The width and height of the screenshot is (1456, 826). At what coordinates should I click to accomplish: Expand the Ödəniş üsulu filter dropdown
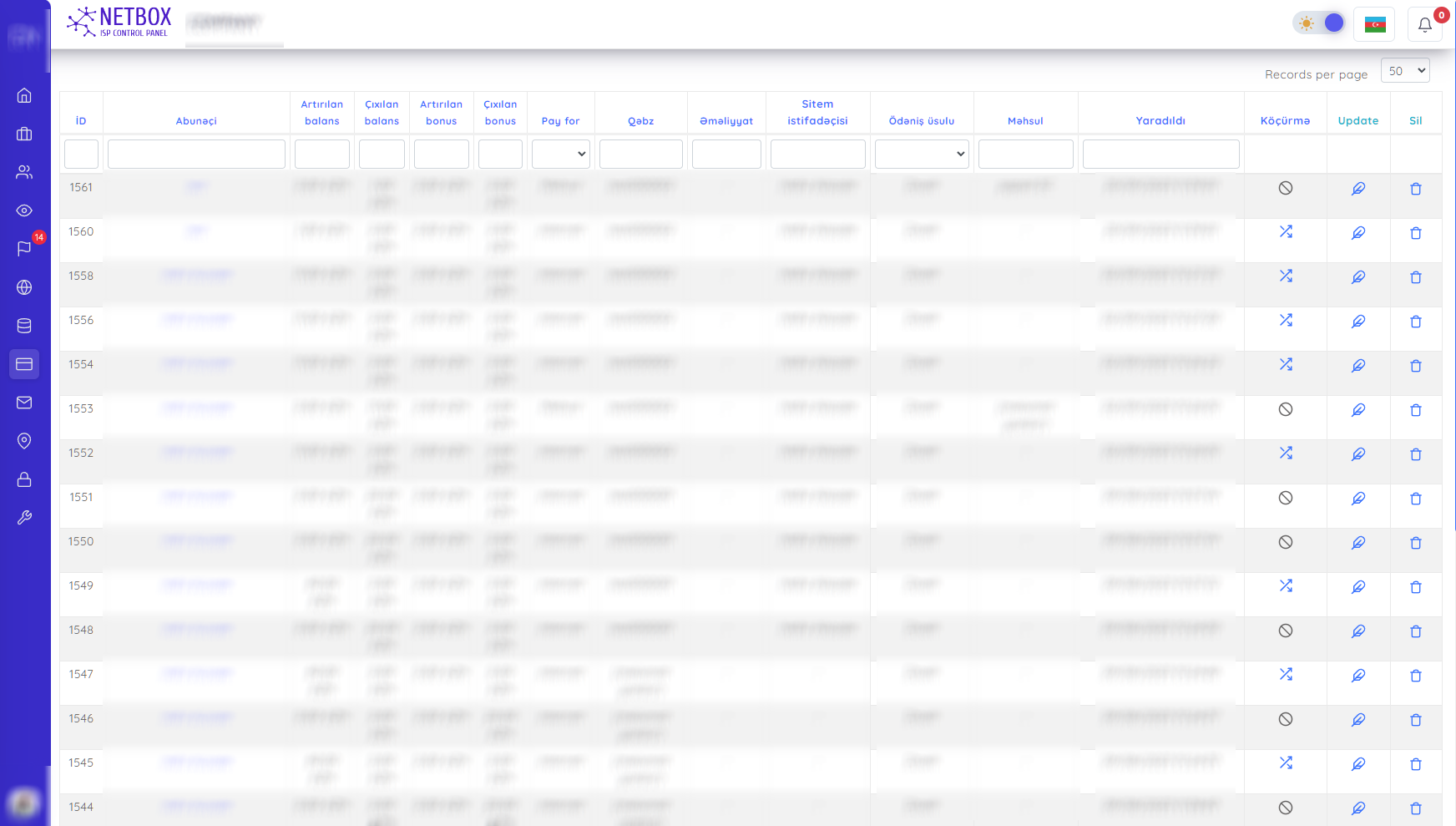click(921, 154)
